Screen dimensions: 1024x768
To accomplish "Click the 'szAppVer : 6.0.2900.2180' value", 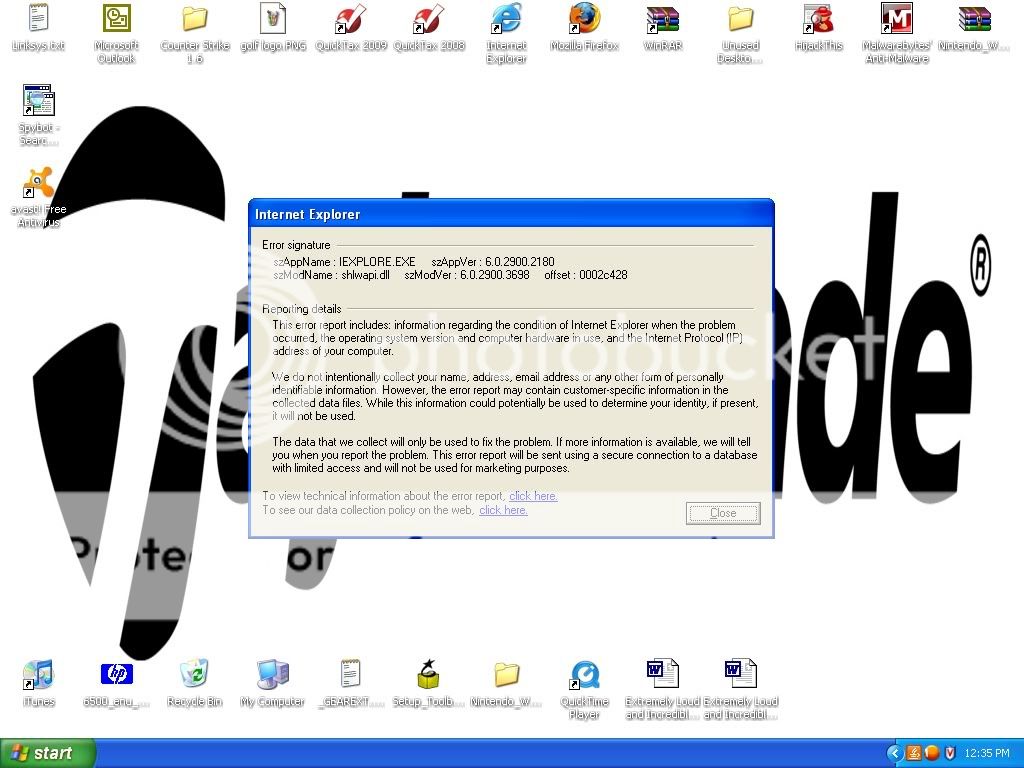I will (493, 262).
